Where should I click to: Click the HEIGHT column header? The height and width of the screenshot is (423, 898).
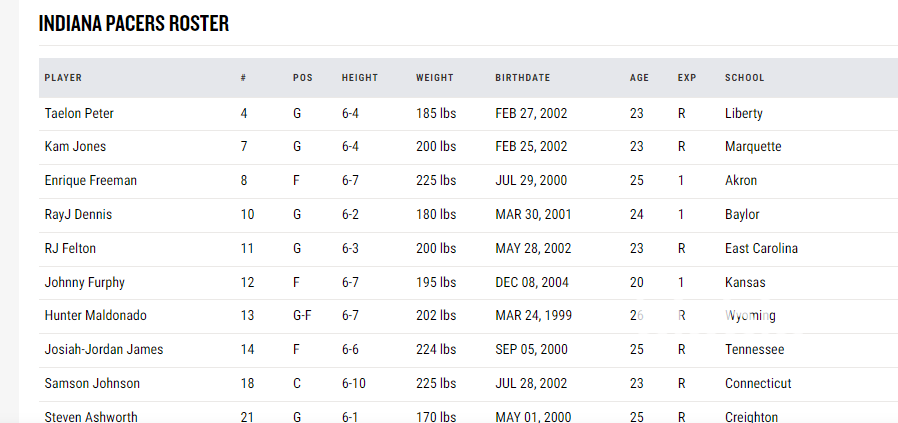coord(360,78)
